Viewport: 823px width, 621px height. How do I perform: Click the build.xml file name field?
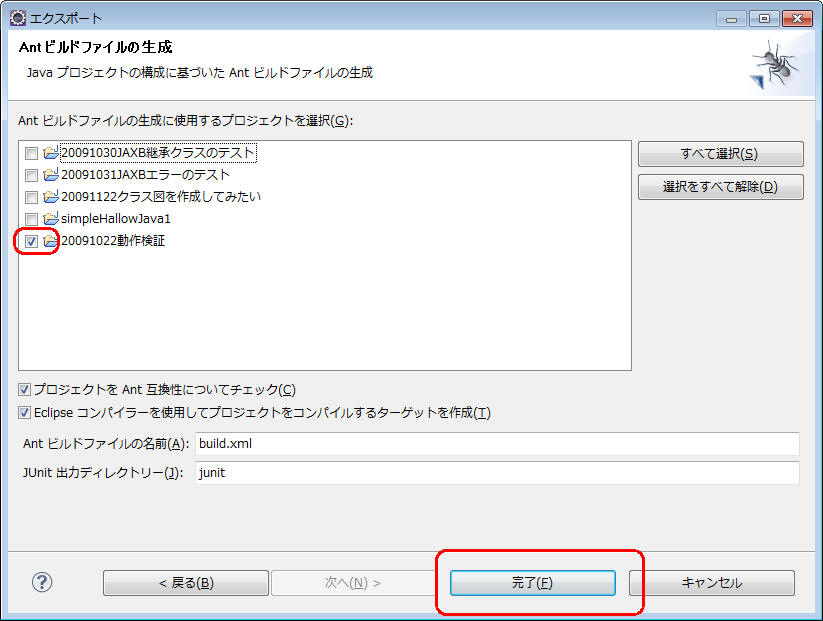(x=497, y=444)
